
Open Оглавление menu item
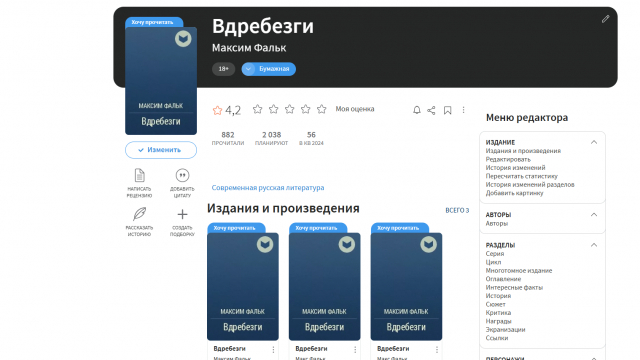pos(503,279)
